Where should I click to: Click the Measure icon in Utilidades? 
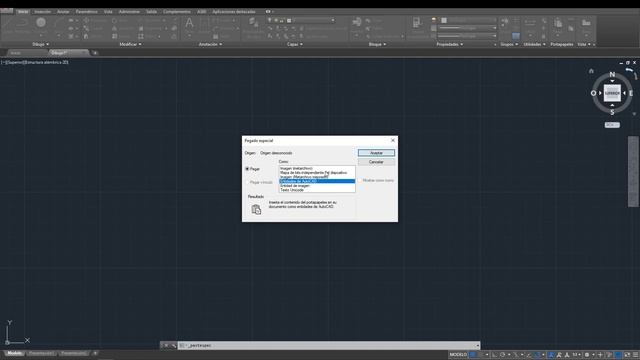pos(530,22)
